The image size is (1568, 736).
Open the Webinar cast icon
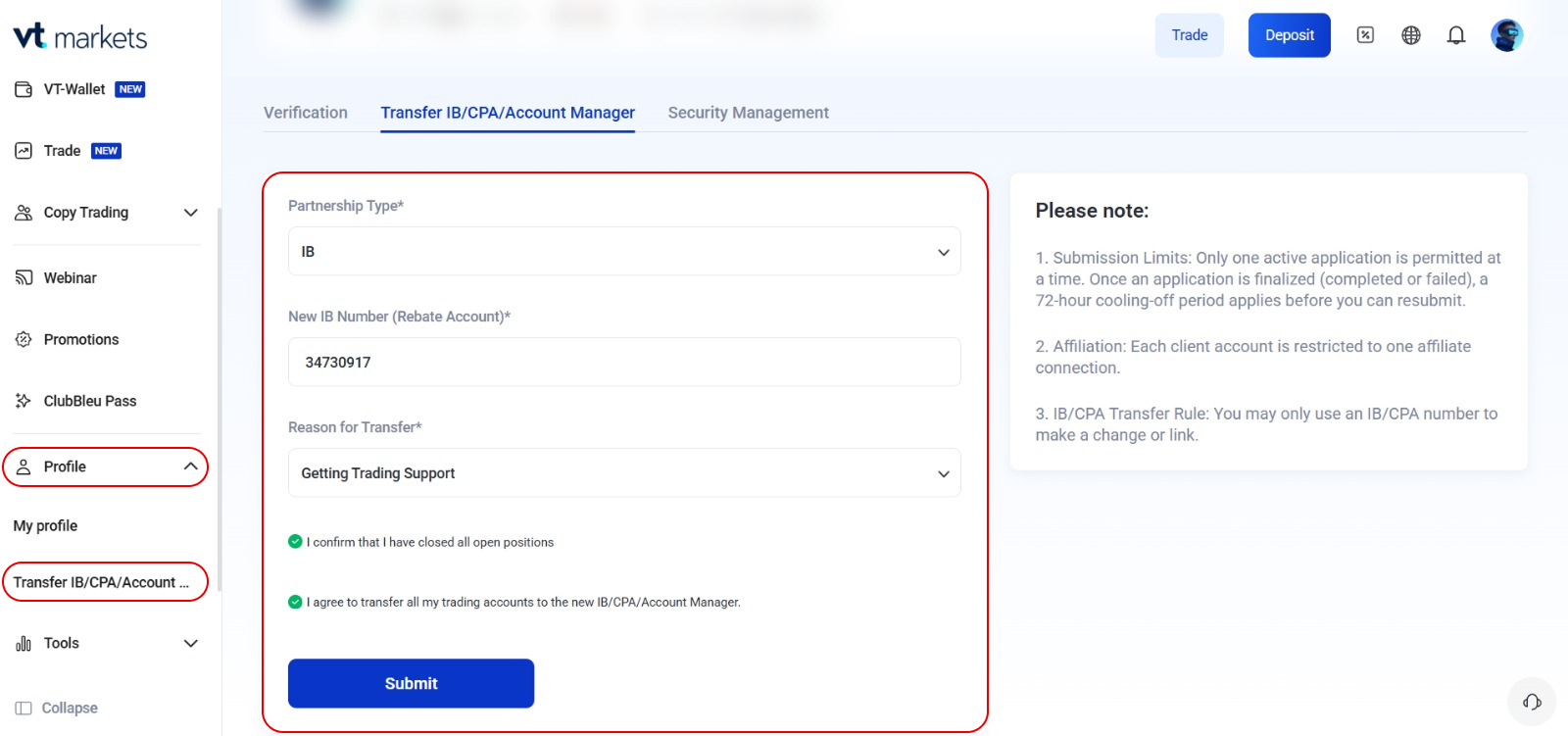[24, 278]
